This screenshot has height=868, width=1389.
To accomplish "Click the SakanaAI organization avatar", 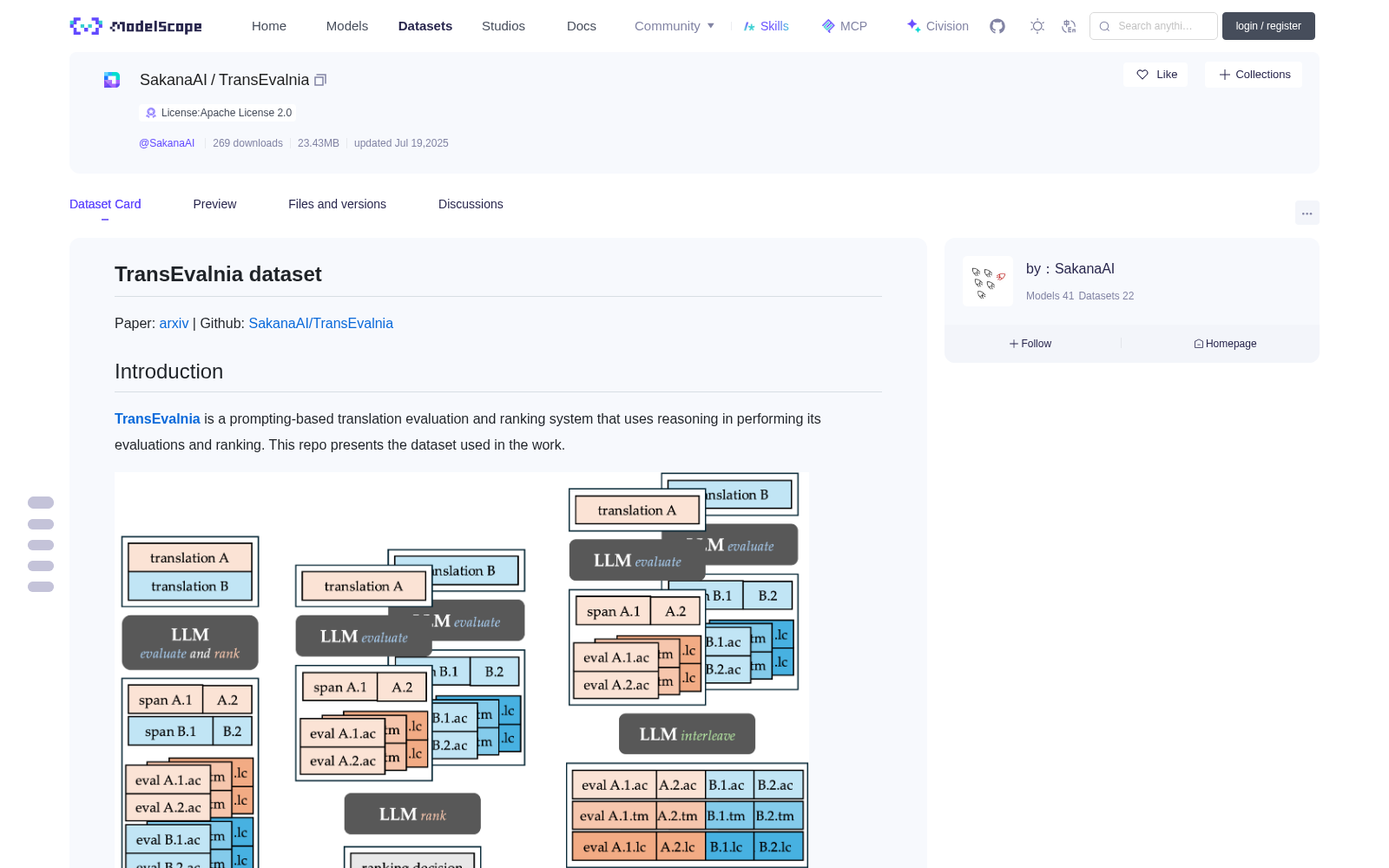I will (x=988, y=281).
